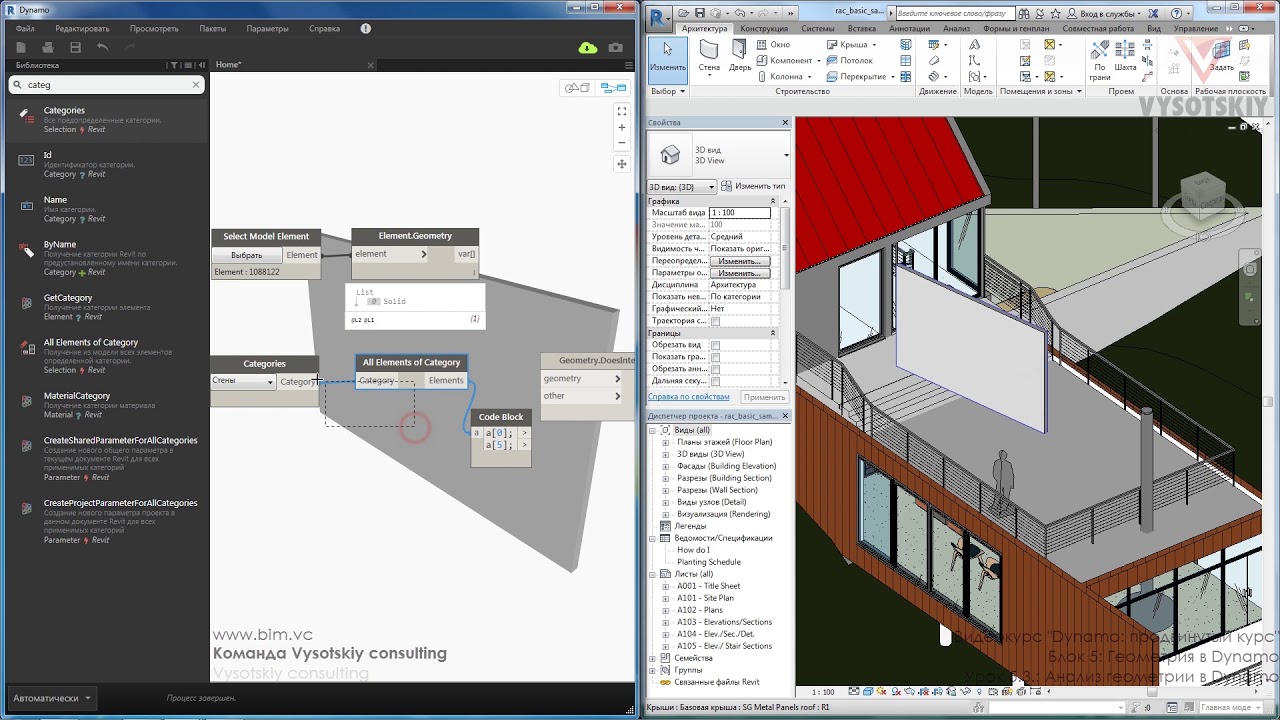Click the By Face (По грани) opening tool
The height and width of the screenshot is (720, 1280).
tap(1099, 58)
